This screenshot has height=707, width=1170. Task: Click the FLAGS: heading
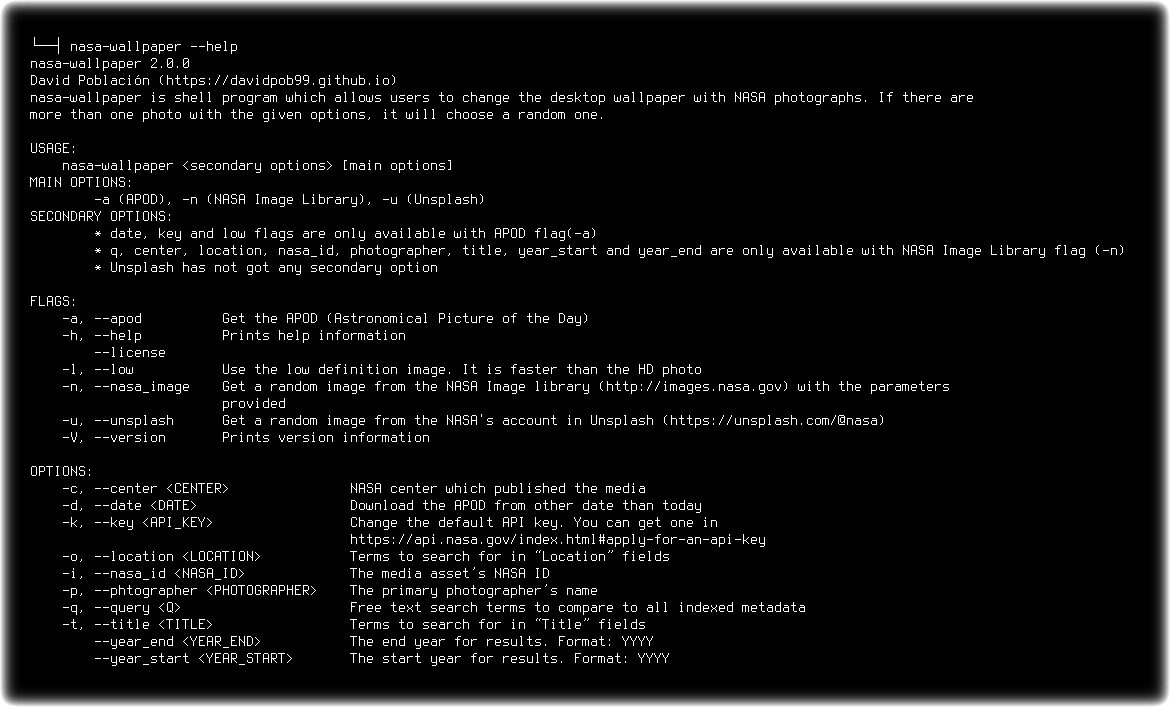53,301
